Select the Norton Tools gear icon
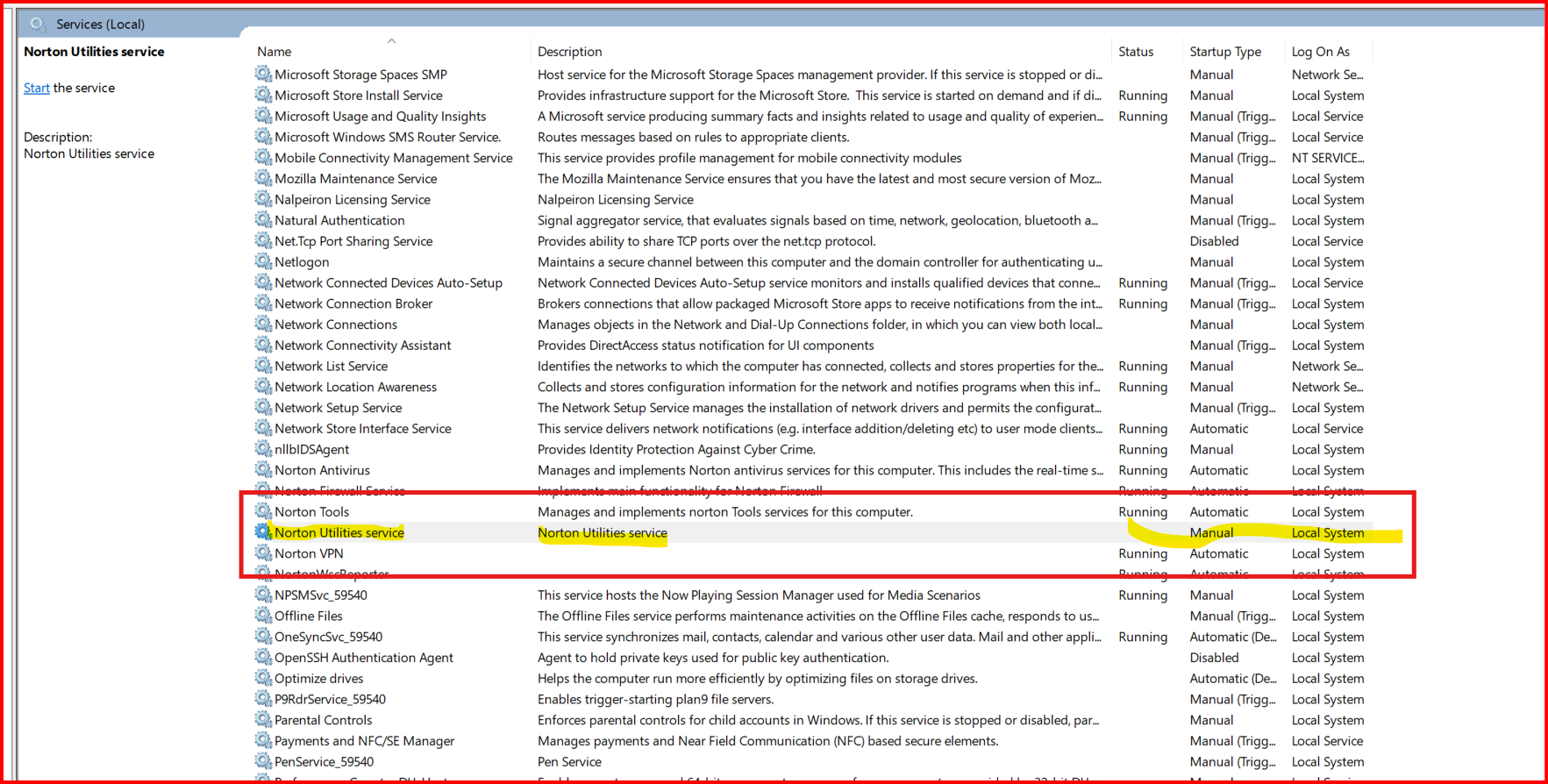The width and height of the screenshot is (1548, 784). 263,511
